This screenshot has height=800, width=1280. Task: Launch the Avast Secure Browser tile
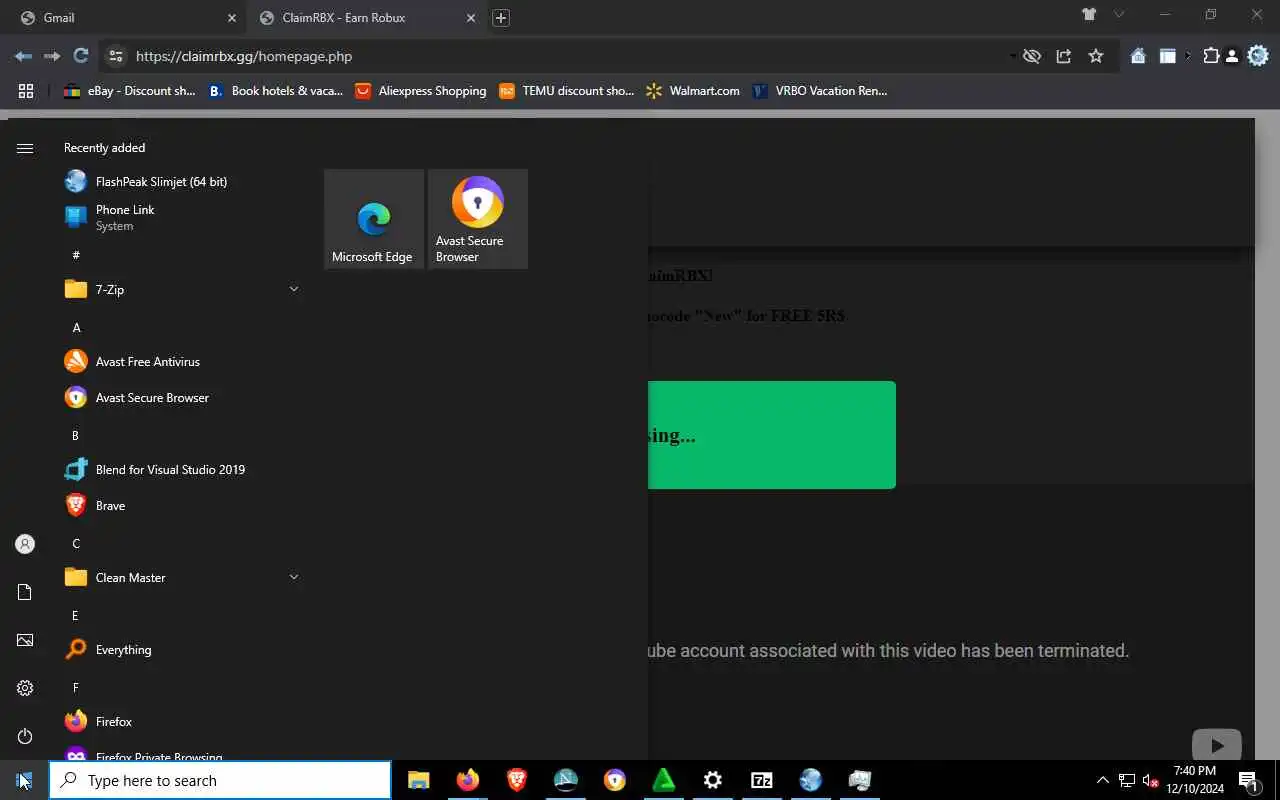[x=477, y=219]
